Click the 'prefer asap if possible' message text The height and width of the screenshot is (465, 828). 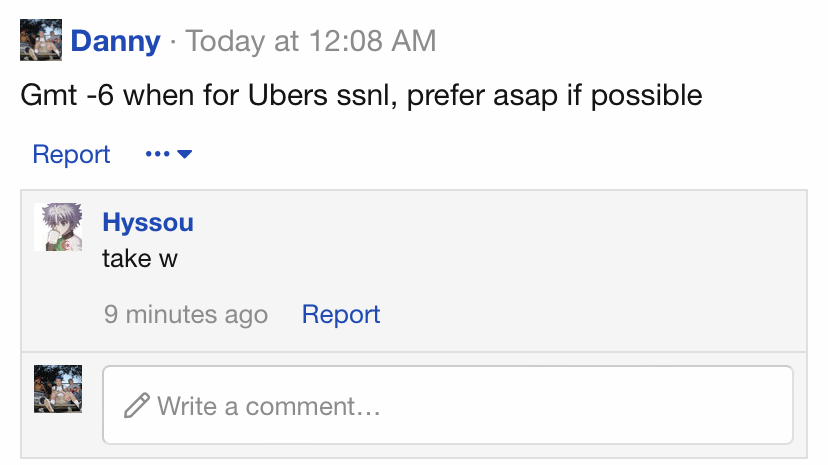pyautogui.click(x=554, y=96)
